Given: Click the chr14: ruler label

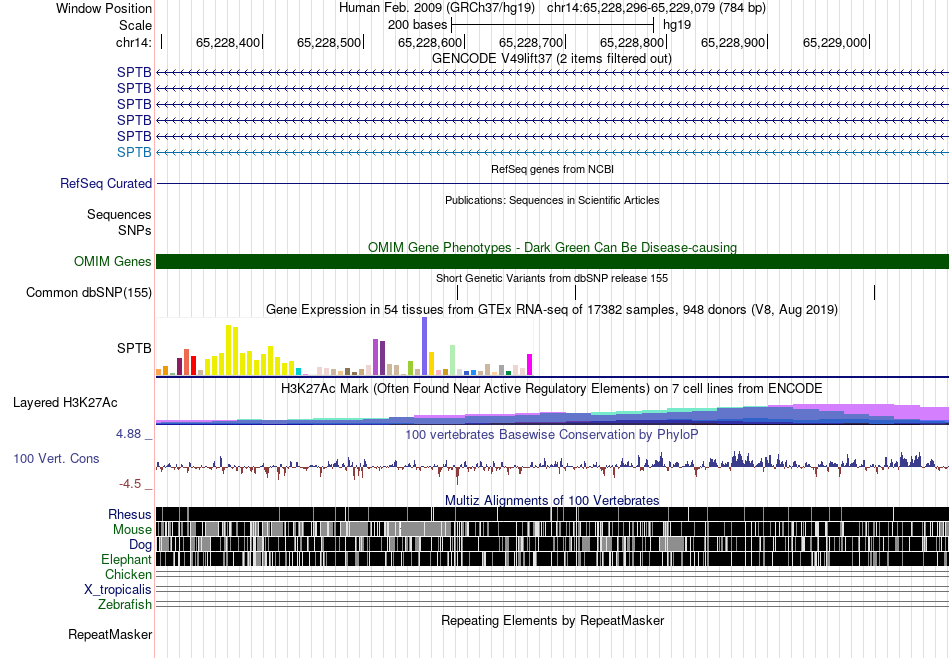Looking at the screenshot, I should 134,42.
